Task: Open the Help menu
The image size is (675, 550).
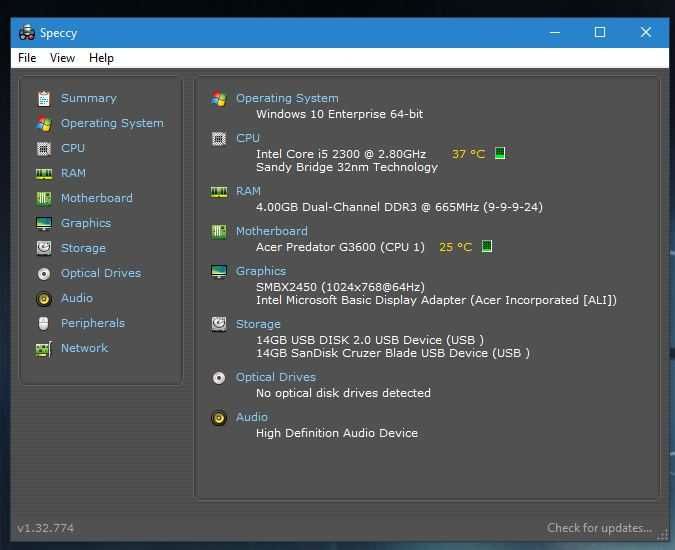Action: coord(101,58)
